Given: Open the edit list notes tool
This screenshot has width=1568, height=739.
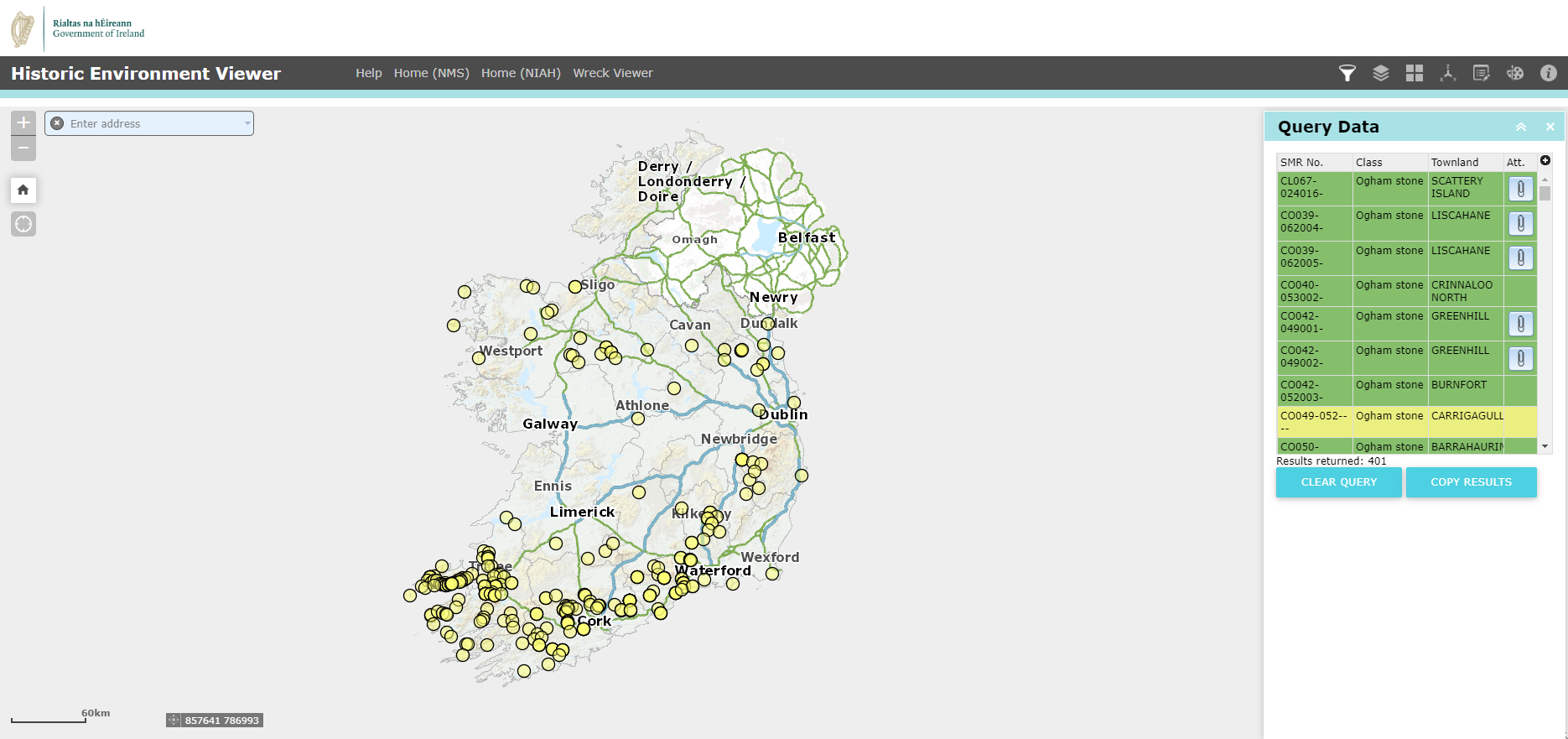Looking at the screenshot, I should click(x=1481, y=73).
